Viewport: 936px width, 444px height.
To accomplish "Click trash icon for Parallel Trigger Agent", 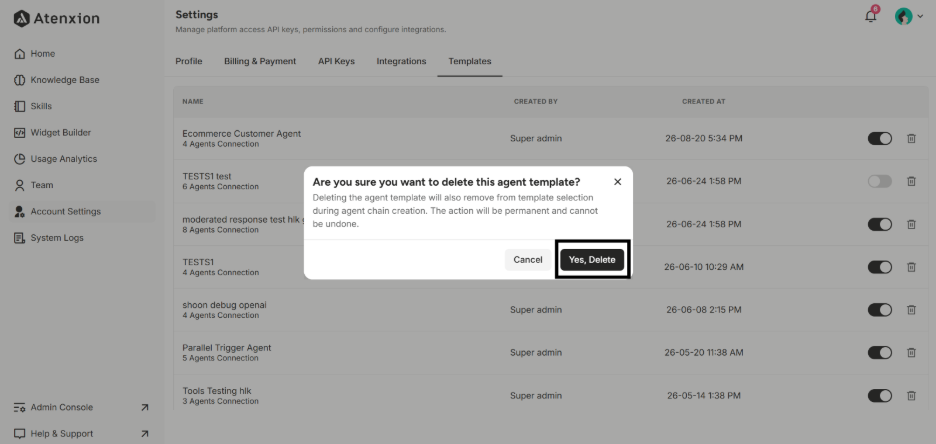I will [x=912, y=353].
